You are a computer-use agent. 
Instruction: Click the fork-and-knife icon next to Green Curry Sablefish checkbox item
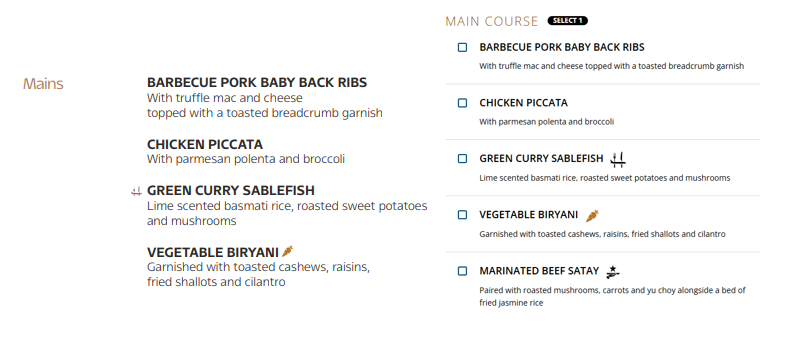click(x=618, y=159)
